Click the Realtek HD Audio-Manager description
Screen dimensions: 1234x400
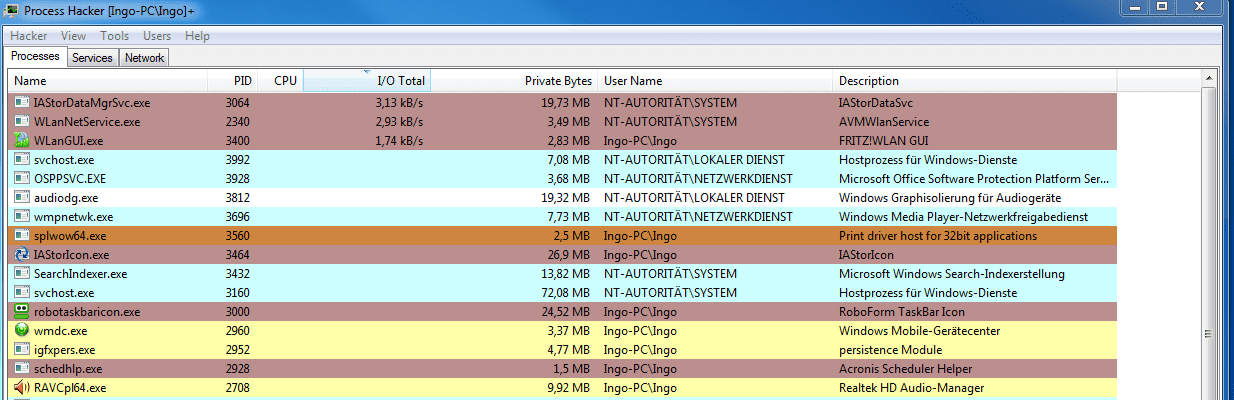coord(911,387)
